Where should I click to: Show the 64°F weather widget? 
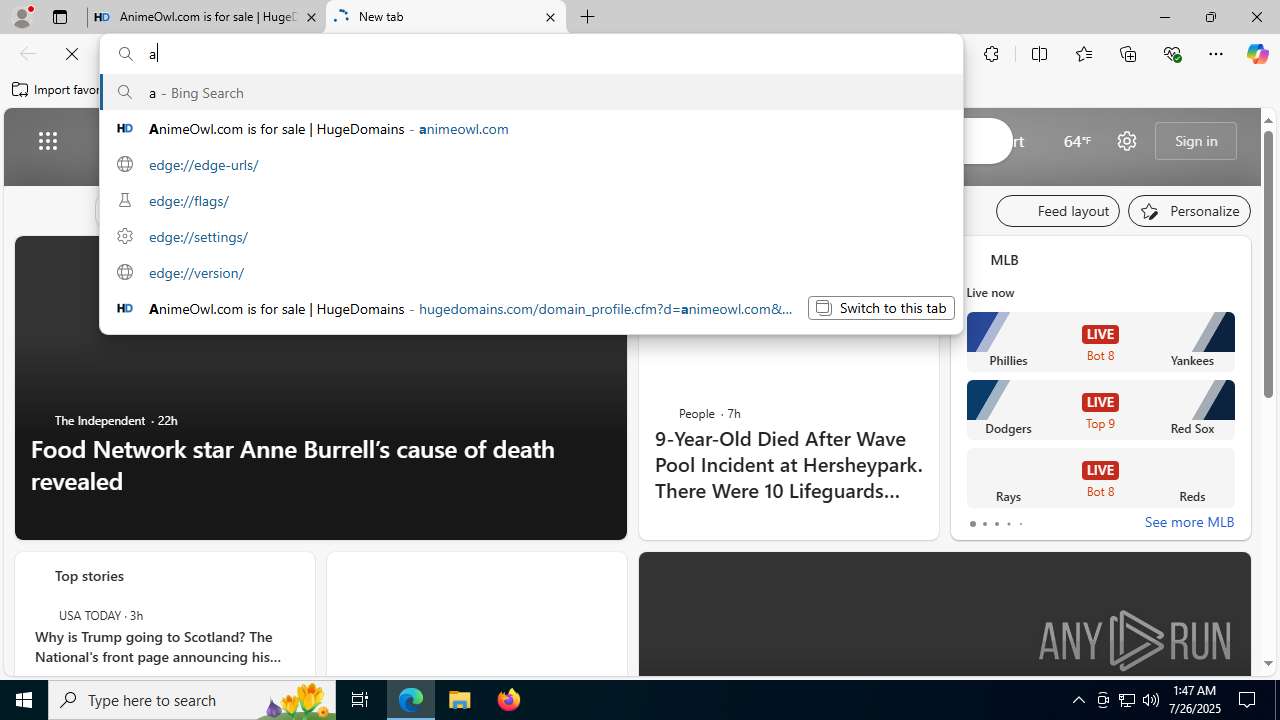click(1077, 141)
